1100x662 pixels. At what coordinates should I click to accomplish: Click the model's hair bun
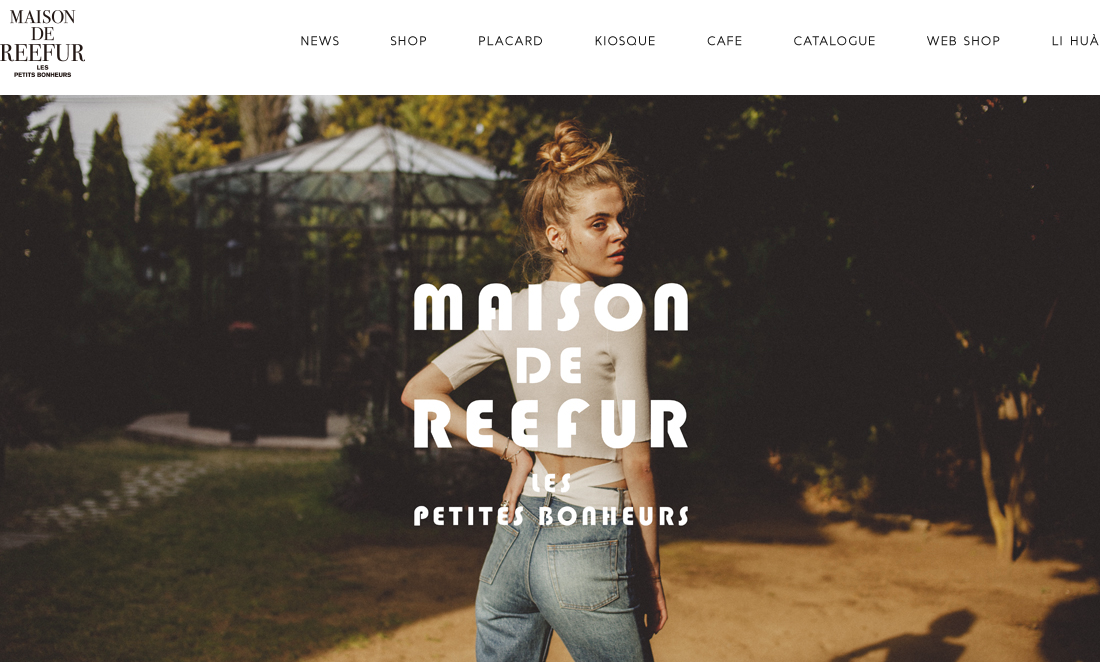pyautogui.click(x=570, y=146)
